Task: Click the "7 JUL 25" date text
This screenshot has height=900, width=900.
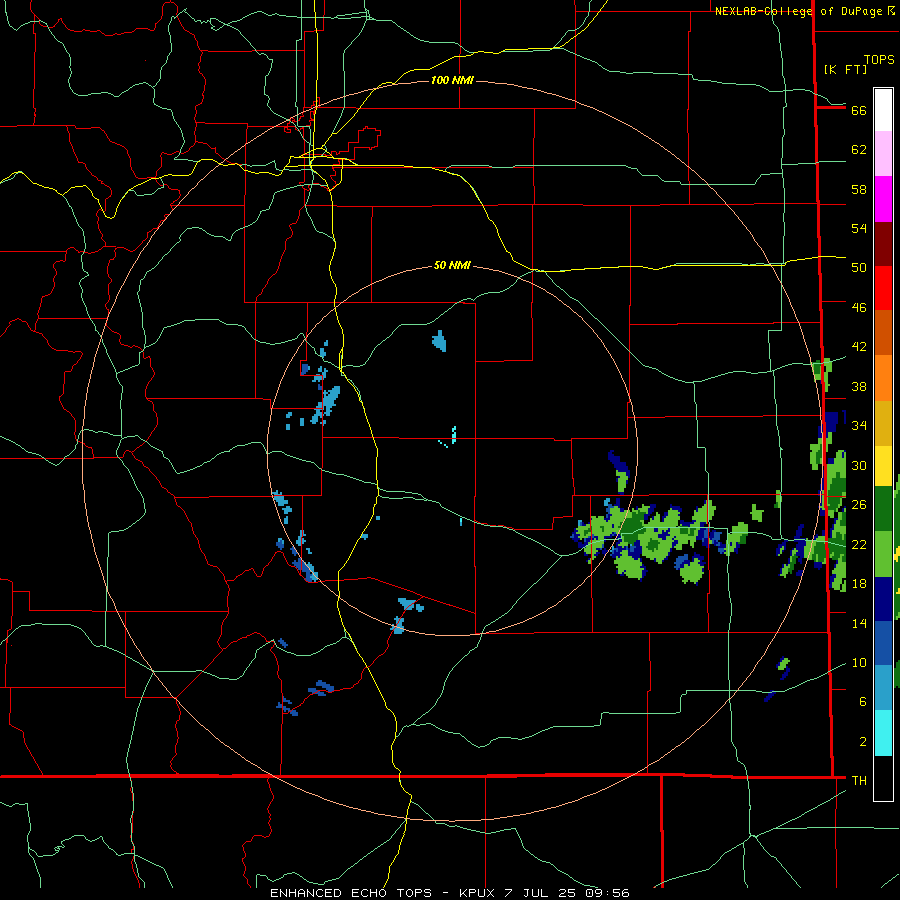Action: [x=540, y=893]
